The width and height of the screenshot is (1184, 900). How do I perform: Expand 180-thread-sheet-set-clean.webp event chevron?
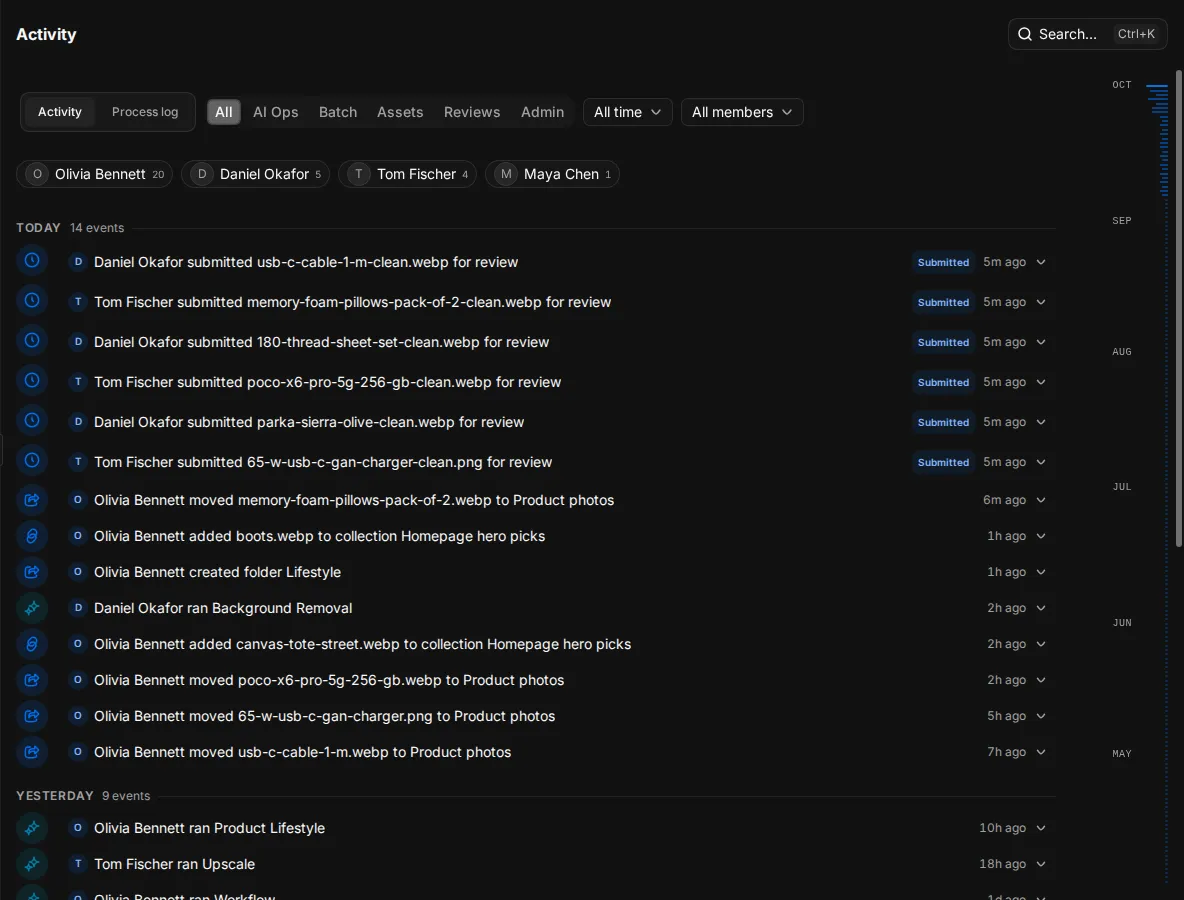[1041, 342]
